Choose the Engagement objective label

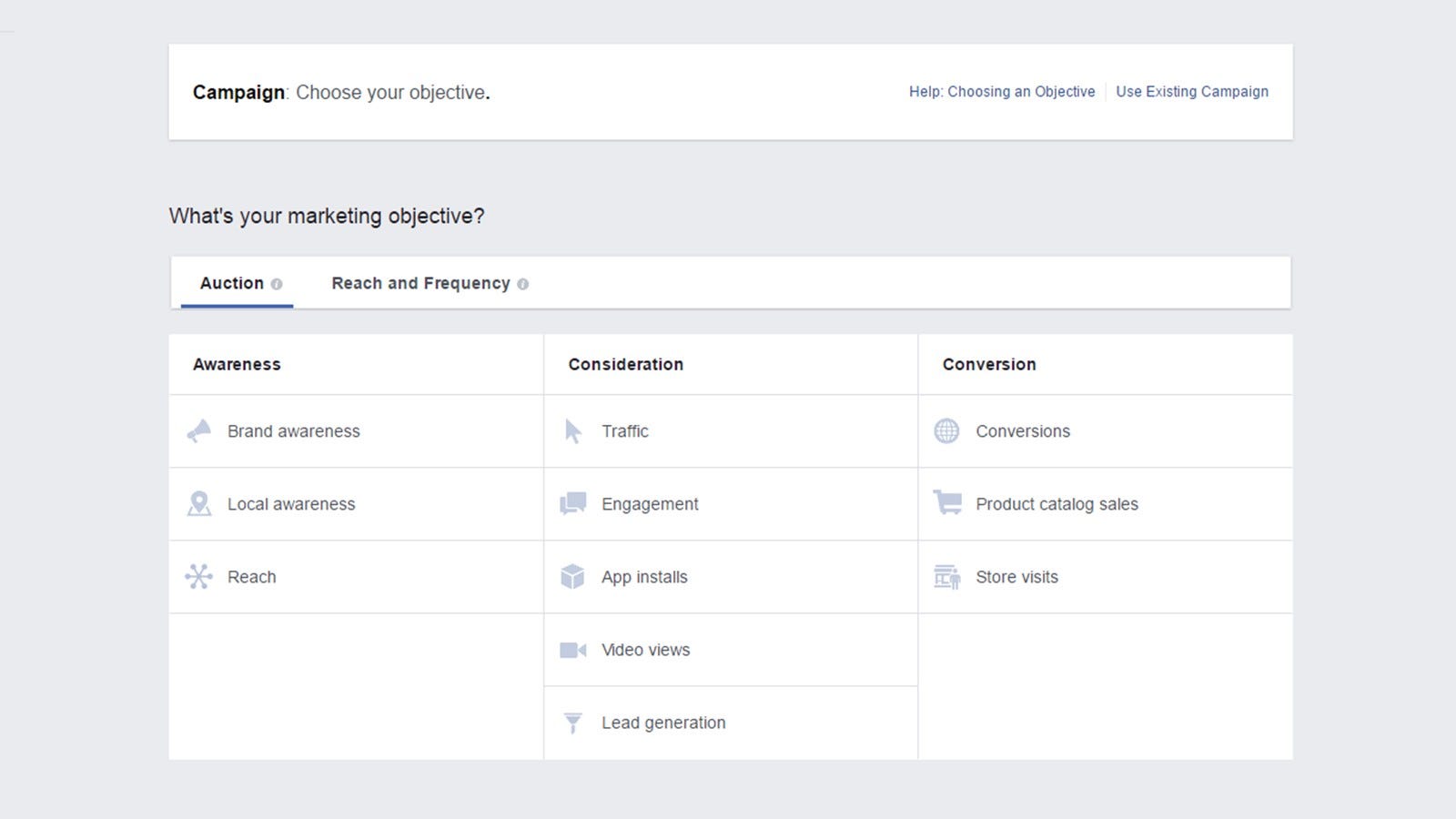[650, 504]
